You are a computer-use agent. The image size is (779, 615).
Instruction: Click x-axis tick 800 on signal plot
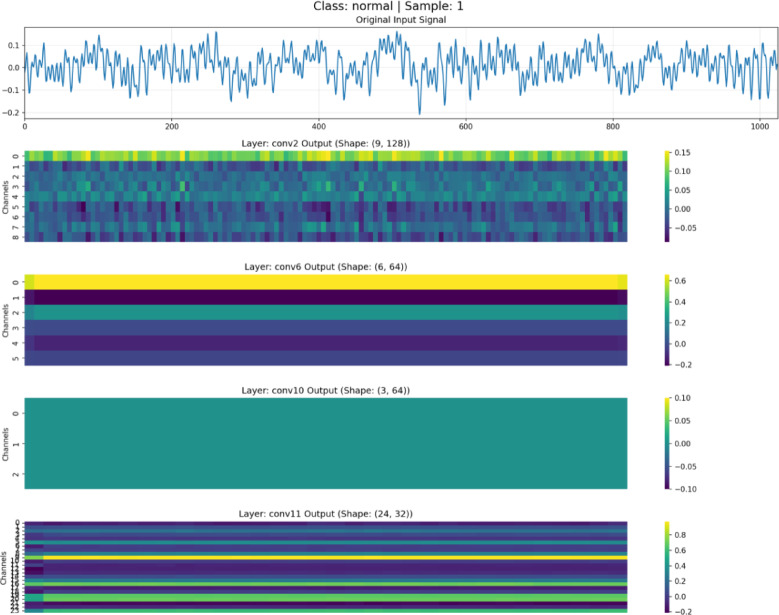click(x=613, y=127)
